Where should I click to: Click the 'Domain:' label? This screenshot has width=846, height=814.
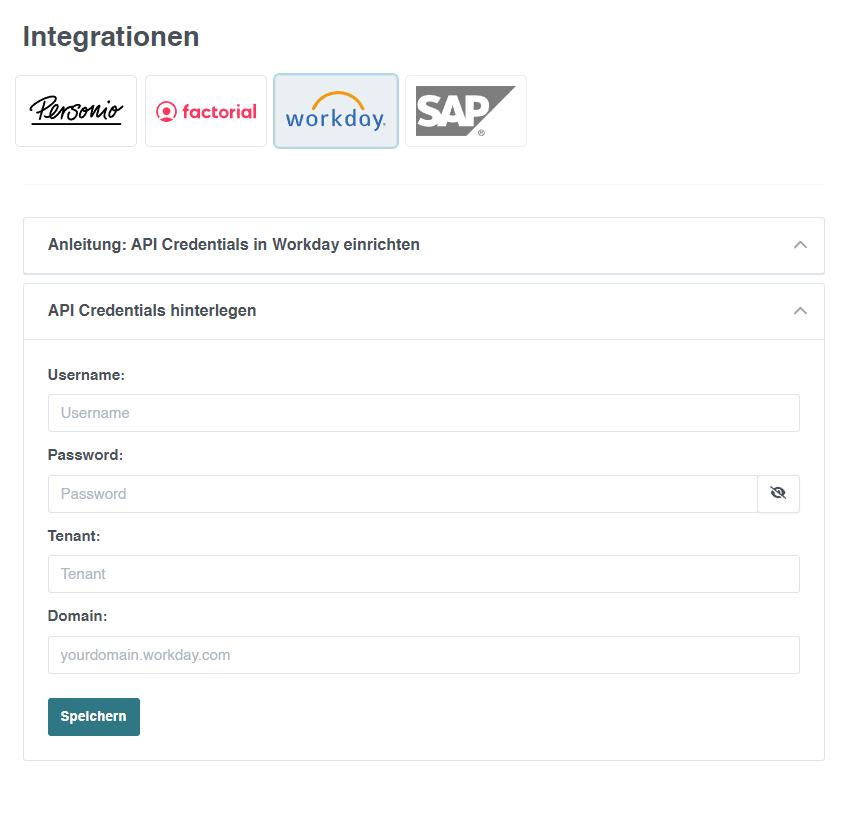click(x=78, y=616)
